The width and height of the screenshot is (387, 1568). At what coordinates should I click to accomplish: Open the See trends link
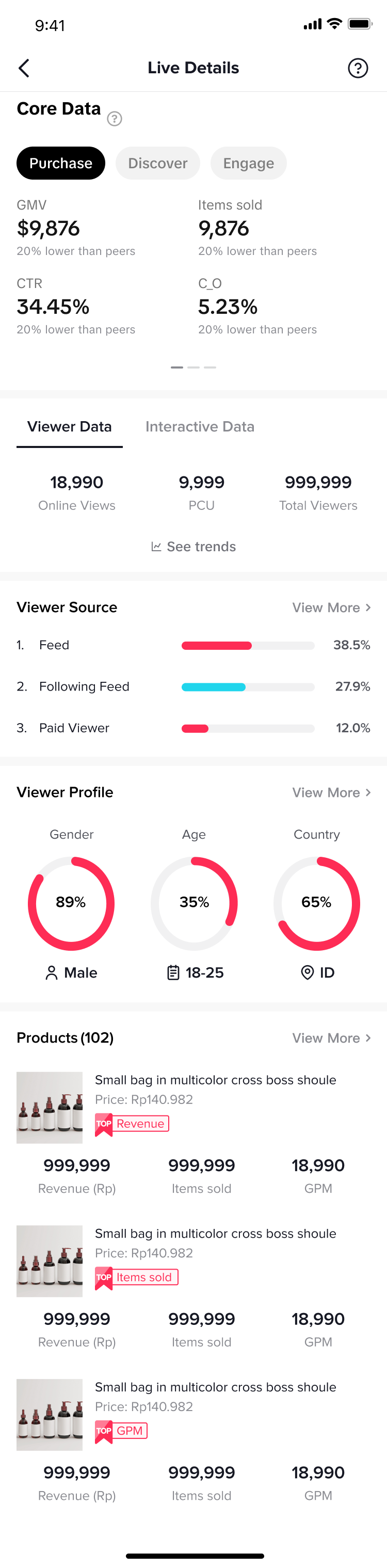point(201,547)
